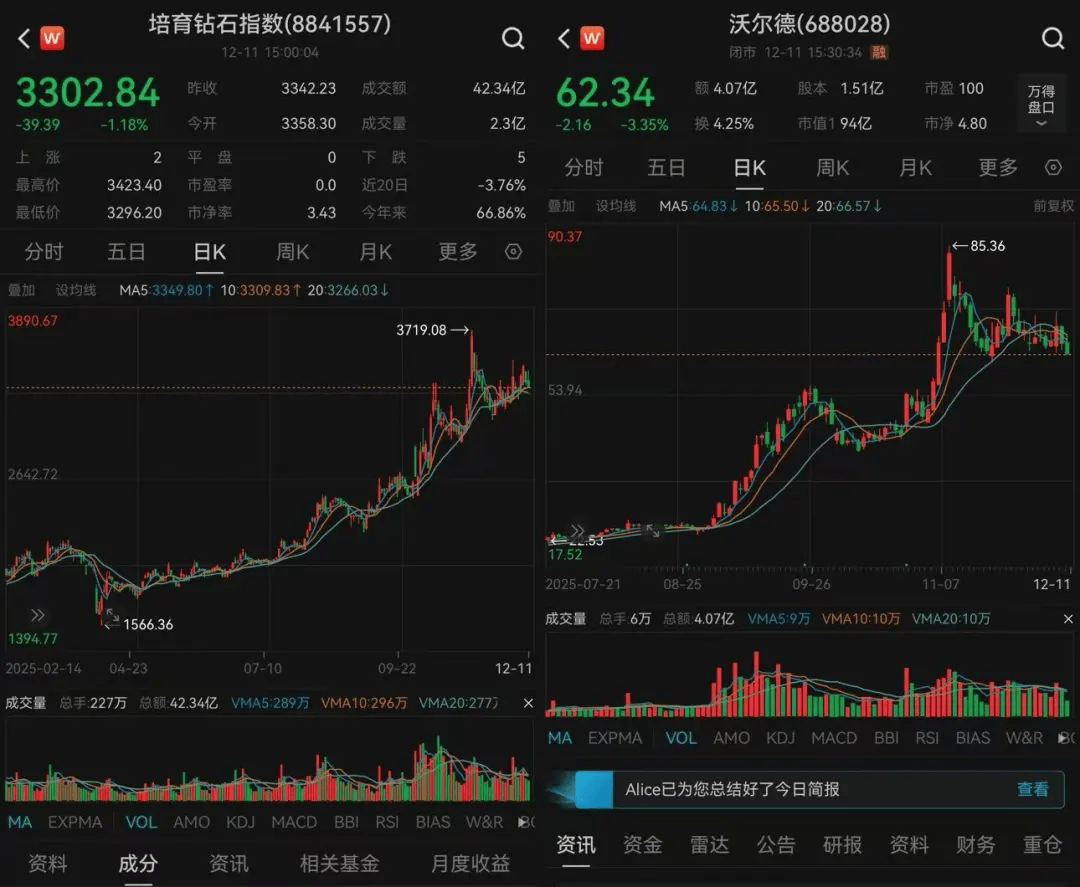The height and width of the screenshot is (887, 1080).
Task: Toggle 叠加 overlay on the 培育钻石指数 chart
Action: (x=22, y=290)
